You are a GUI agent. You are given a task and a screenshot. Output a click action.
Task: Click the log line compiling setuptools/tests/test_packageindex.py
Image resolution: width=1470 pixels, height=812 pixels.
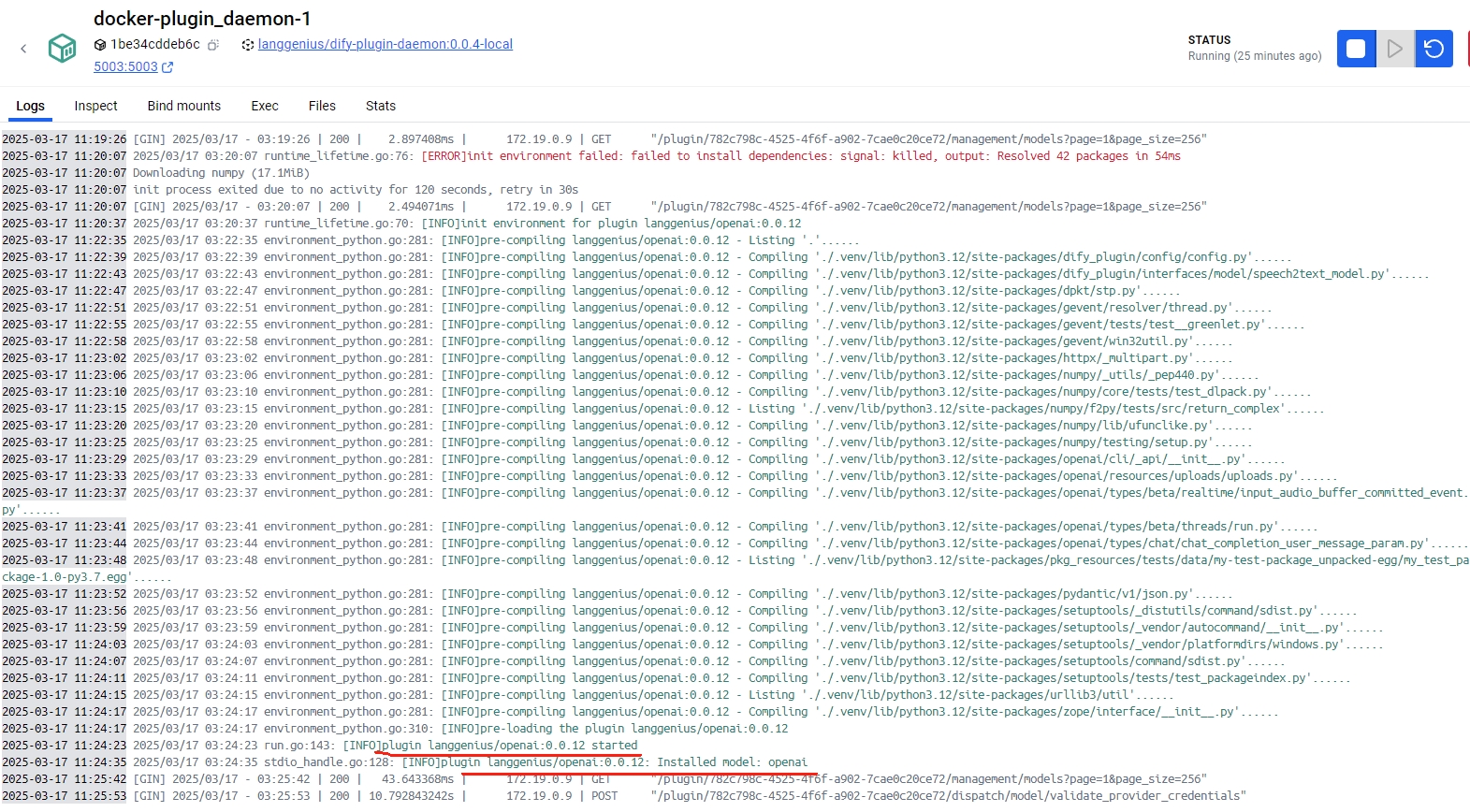[677, 678]
